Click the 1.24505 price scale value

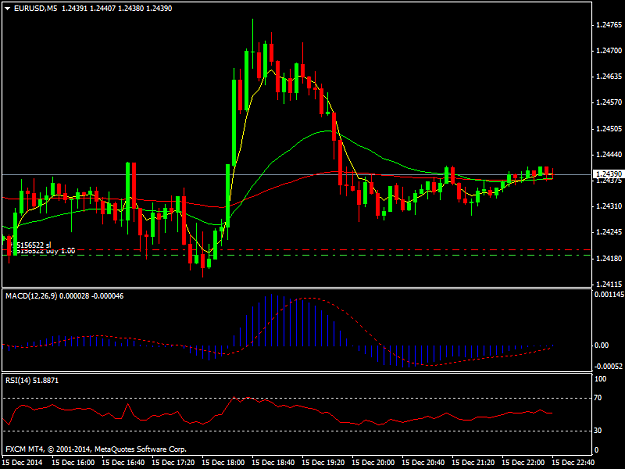(609, 129)
